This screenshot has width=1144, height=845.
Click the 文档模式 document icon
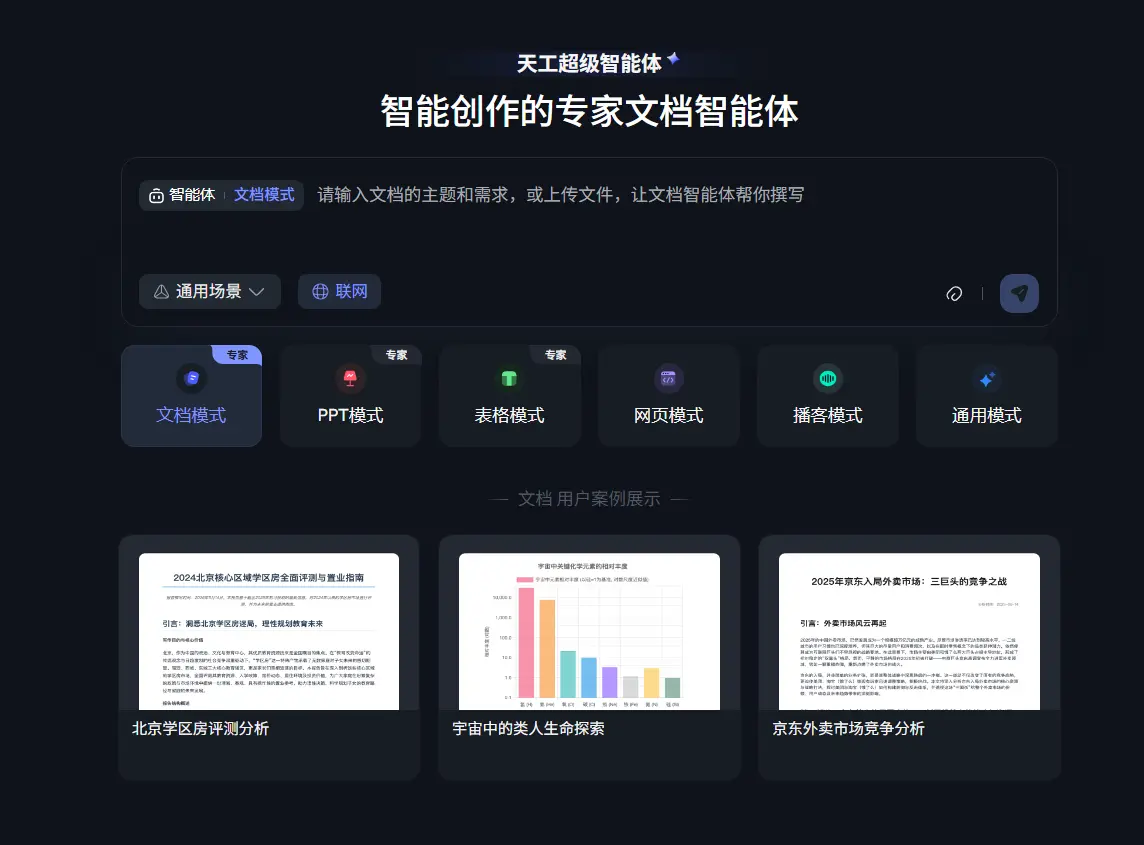(x=191, y=378)
